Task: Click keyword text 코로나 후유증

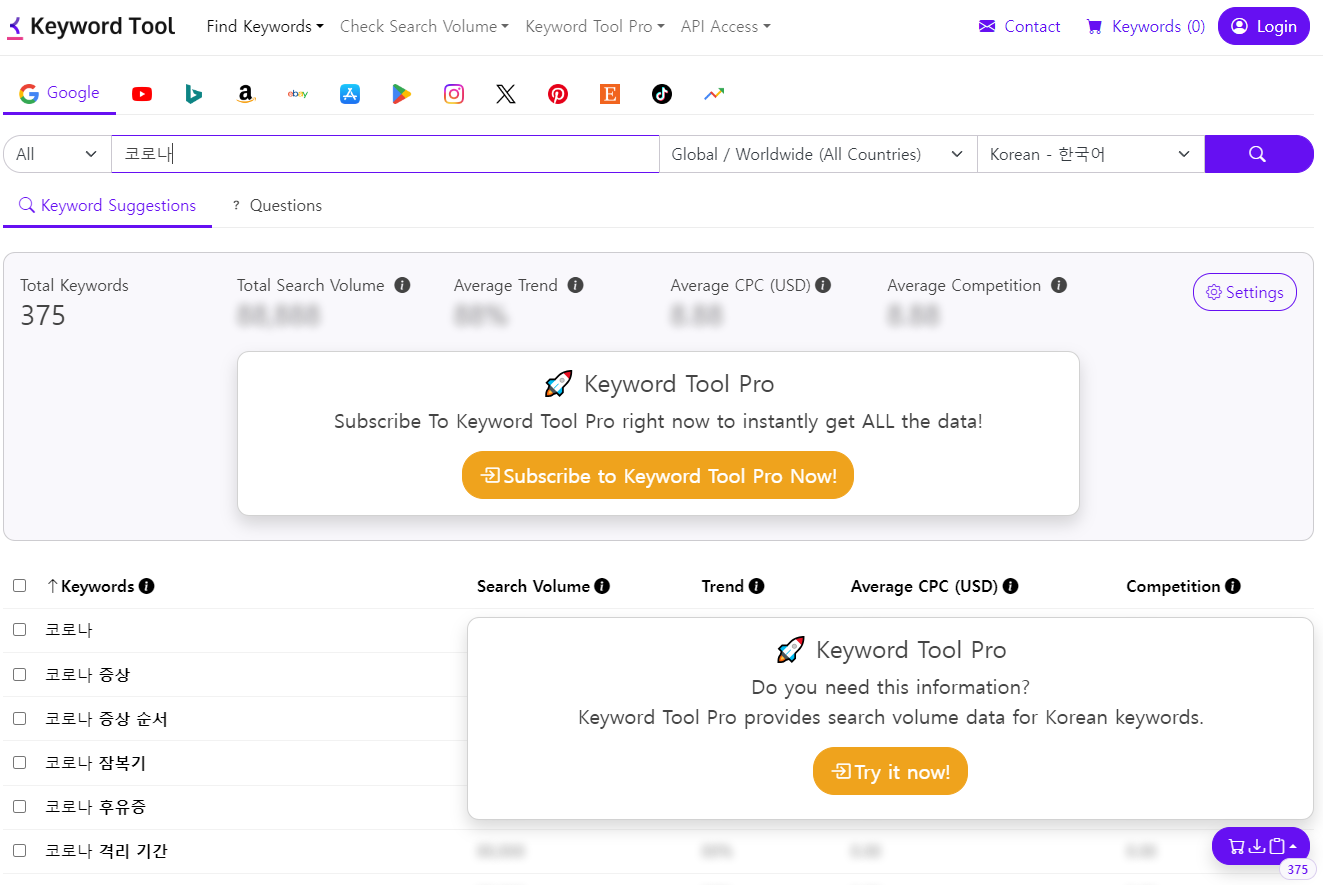Action: tap(96, 806)
